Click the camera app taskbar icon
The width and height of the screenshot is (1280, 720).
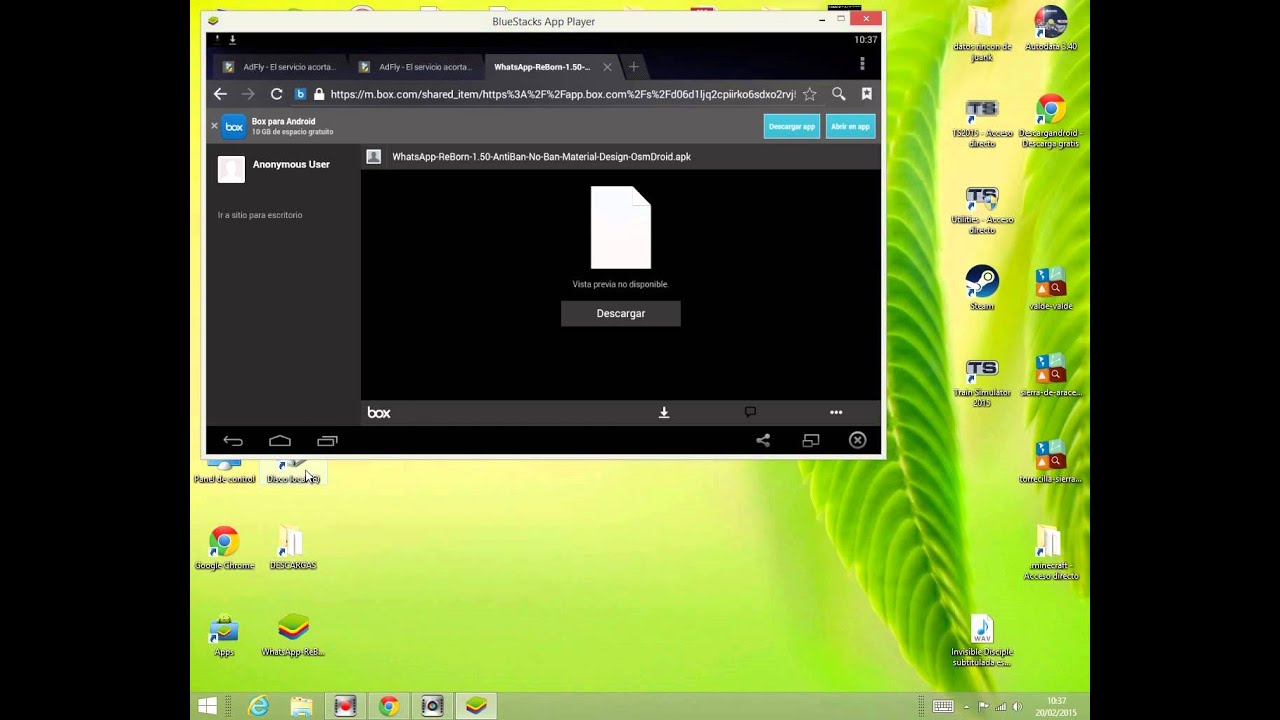[x=432, y=706]
